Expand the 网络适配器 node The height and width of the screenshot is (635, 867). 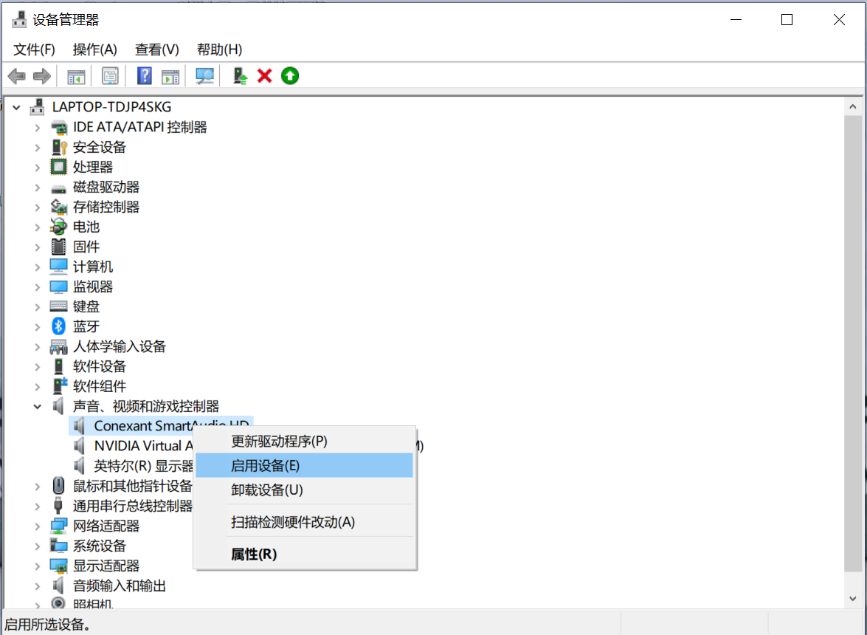37,526
